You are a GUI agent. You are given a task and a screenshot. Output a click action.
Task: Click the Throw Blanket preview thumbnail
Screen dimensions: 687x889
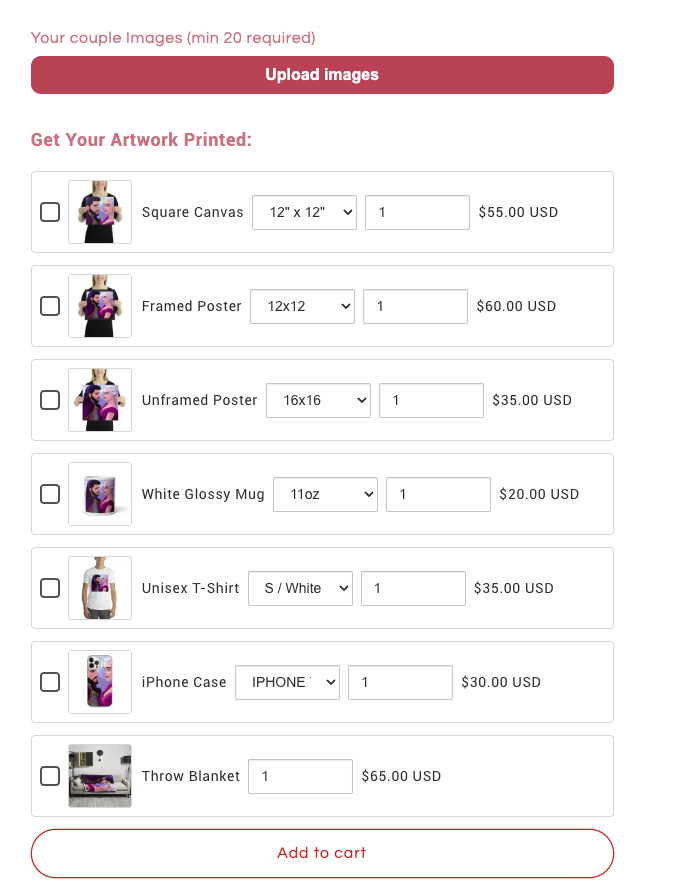pos(100,776)
